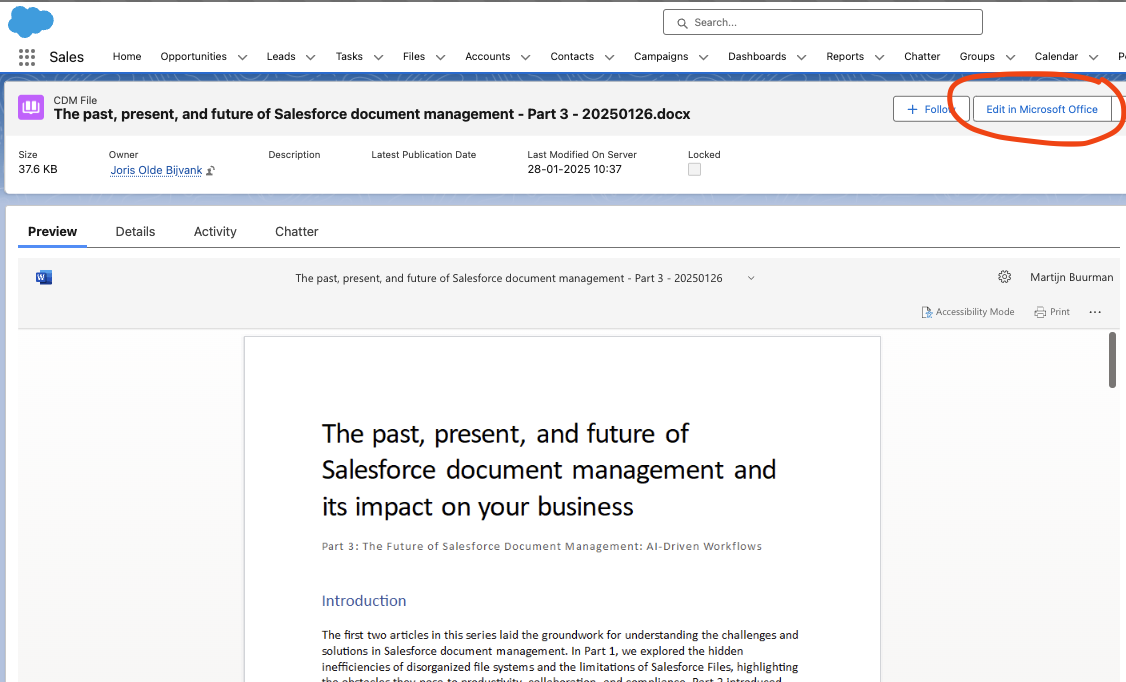
Task: Expand the Accounts nav dropdown arrow
Action: pos(526,57)
